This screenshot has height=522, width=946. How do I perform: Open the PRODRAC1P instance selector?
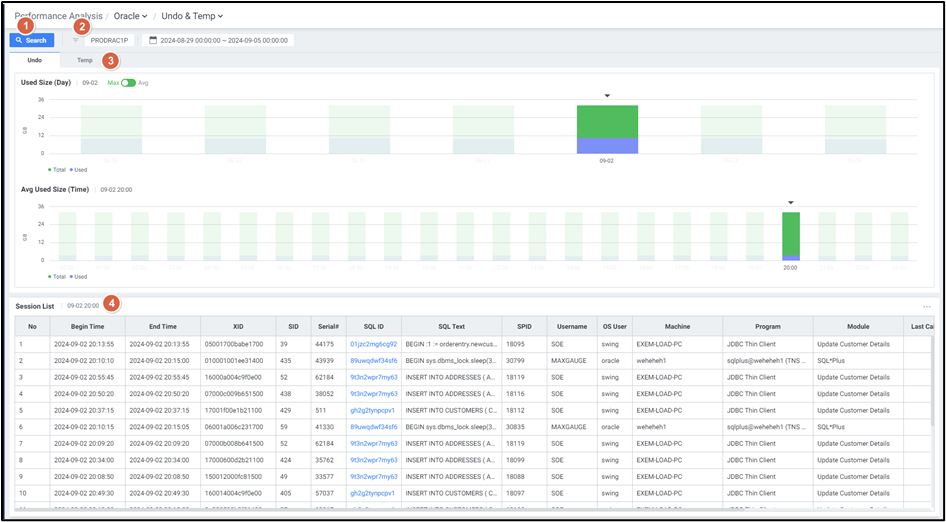[109, 41]
